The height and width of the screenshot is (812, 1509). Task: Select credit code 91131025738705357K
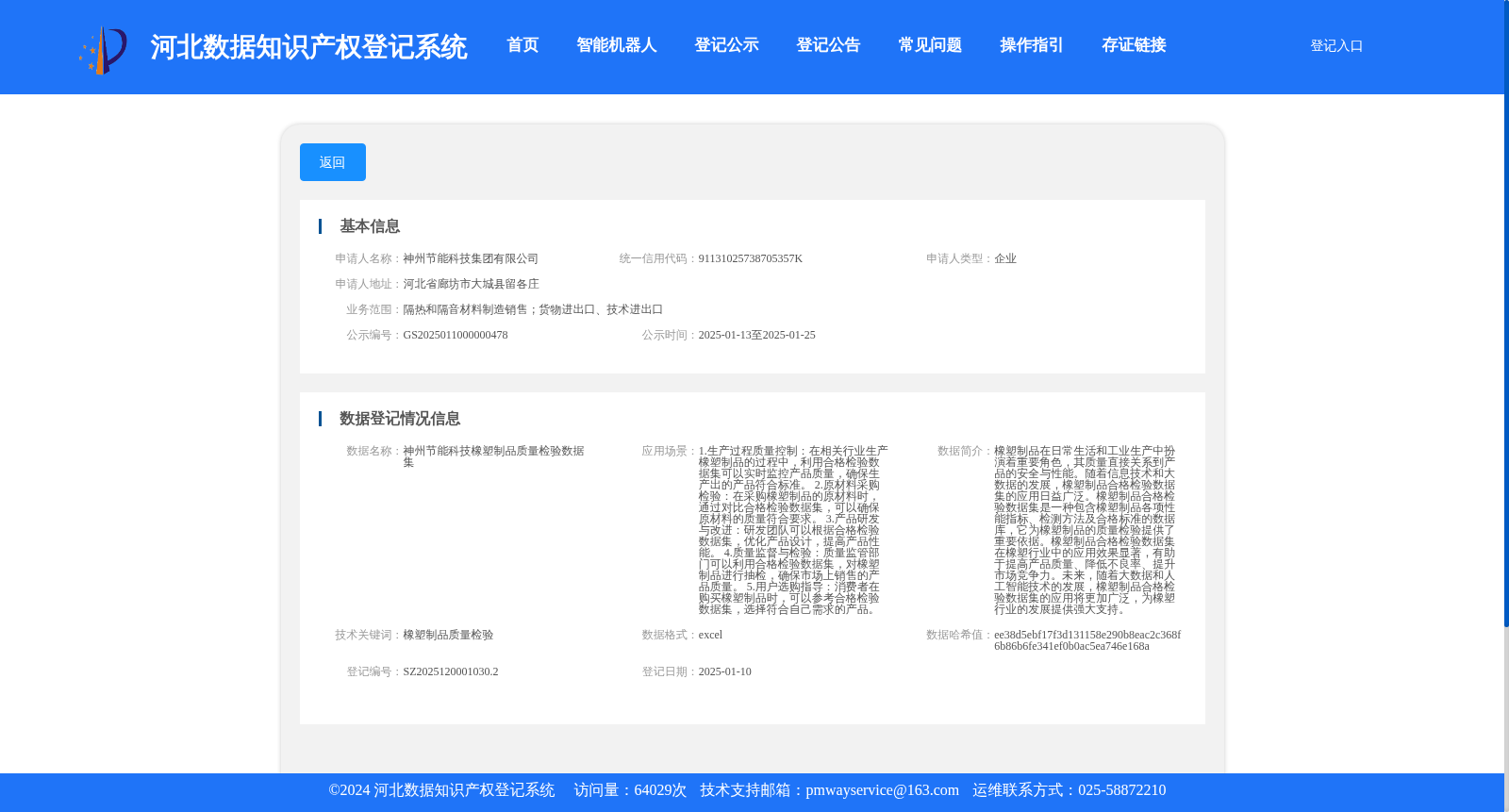coord(751,258)
